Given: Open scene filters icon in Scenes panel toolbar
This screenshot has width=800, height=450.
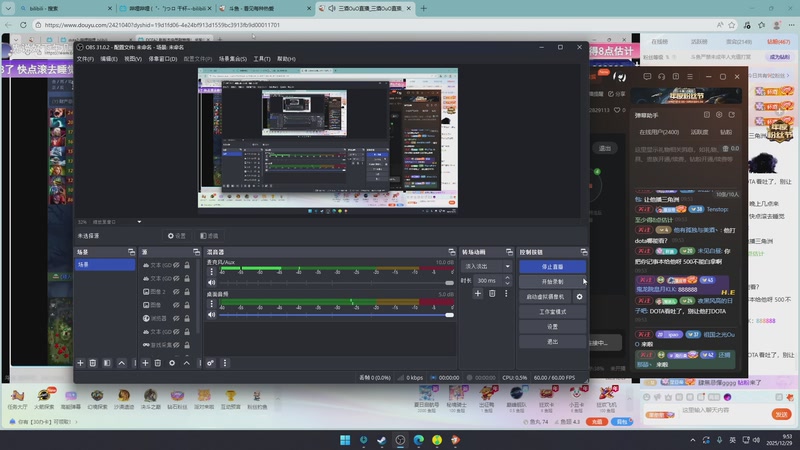Looking at the screenshot, I should point(107,363).
